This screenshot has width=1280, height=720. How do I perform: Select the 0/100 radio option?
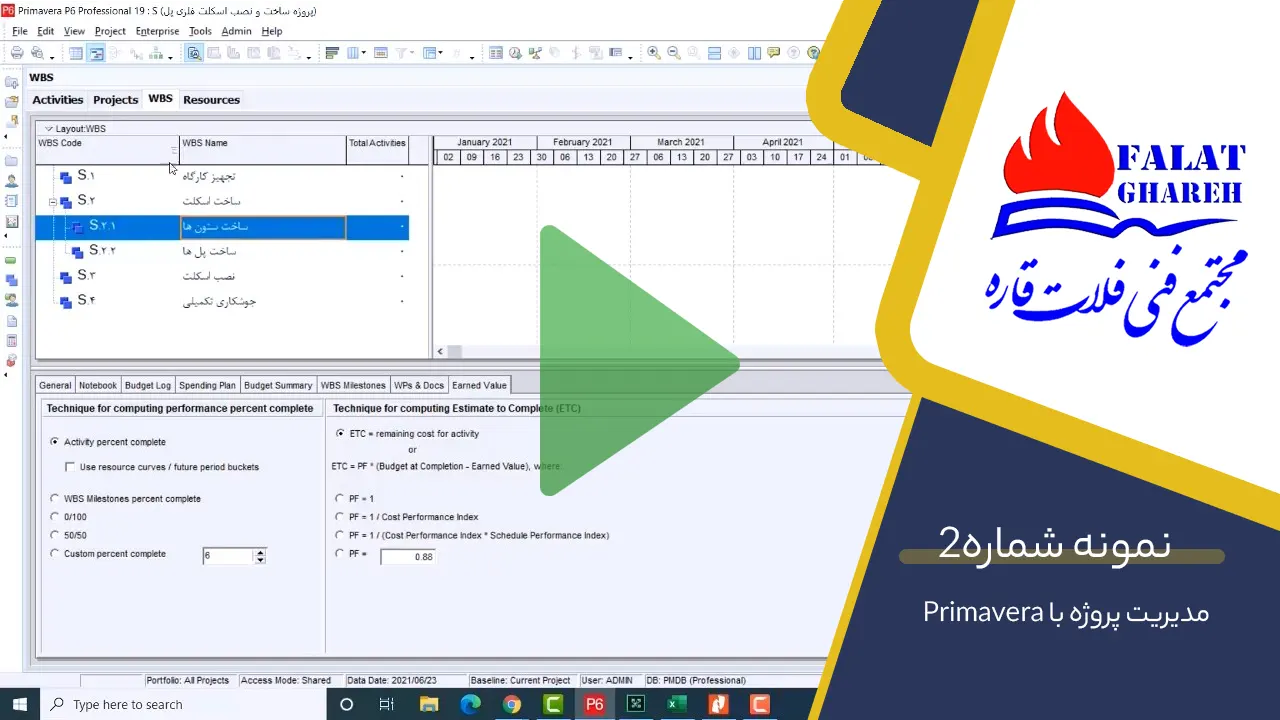pos(55,517)
